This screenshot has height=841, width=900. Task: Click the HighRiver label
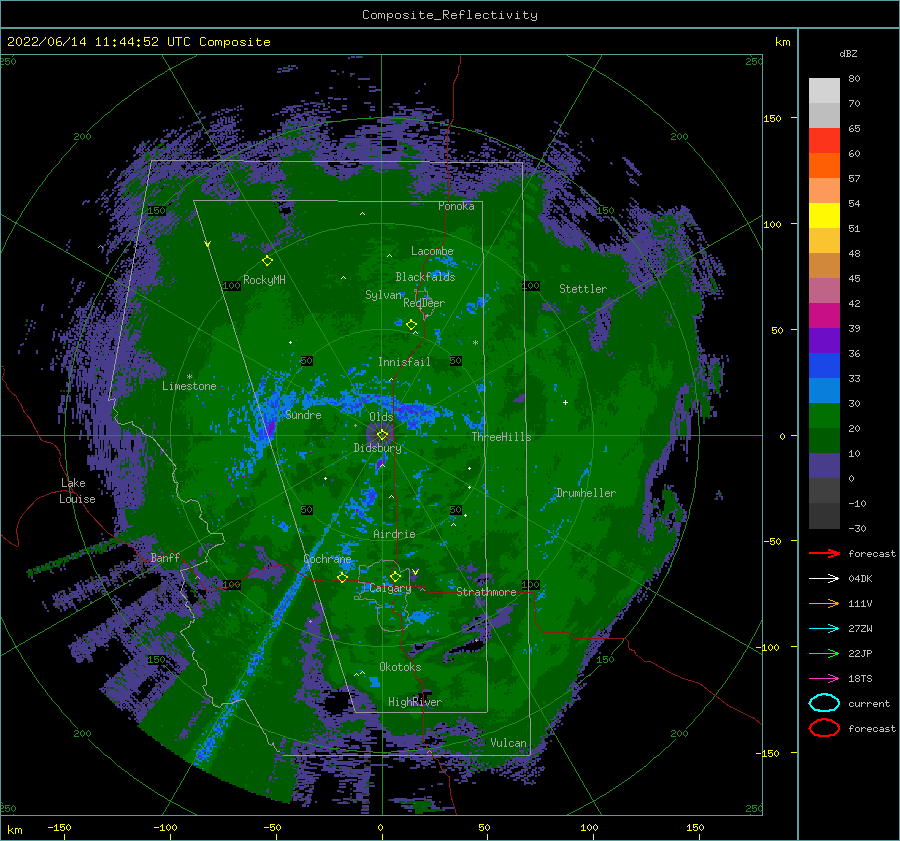pos(414,702)
